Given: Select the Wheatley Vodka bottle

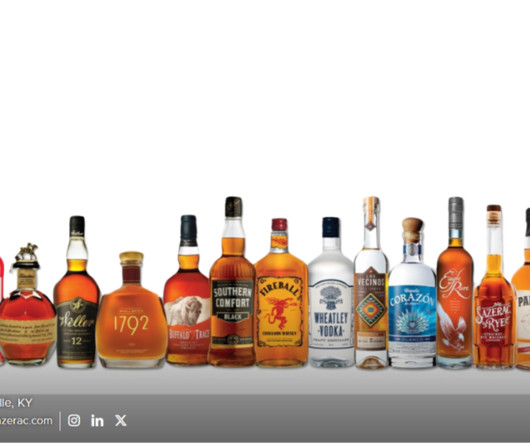Looking at the screenshot, I should point(331,292).
